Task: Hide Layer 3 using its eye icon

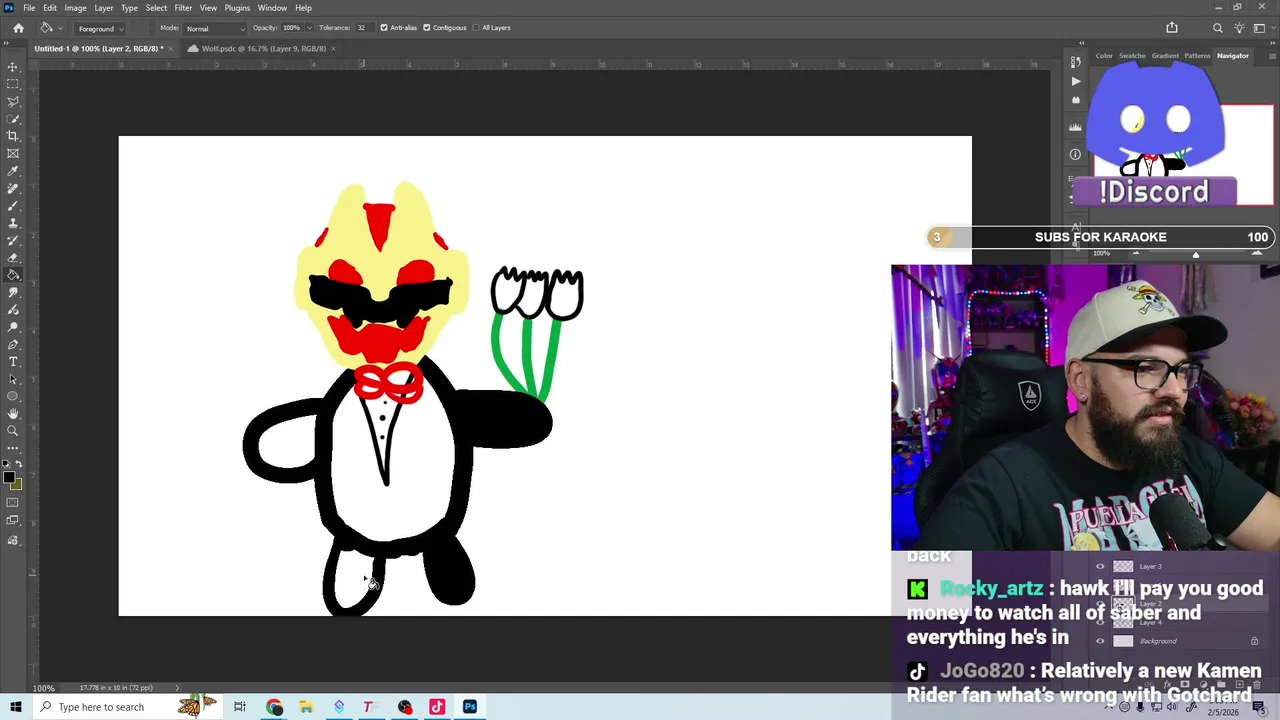Action: 1100,566
